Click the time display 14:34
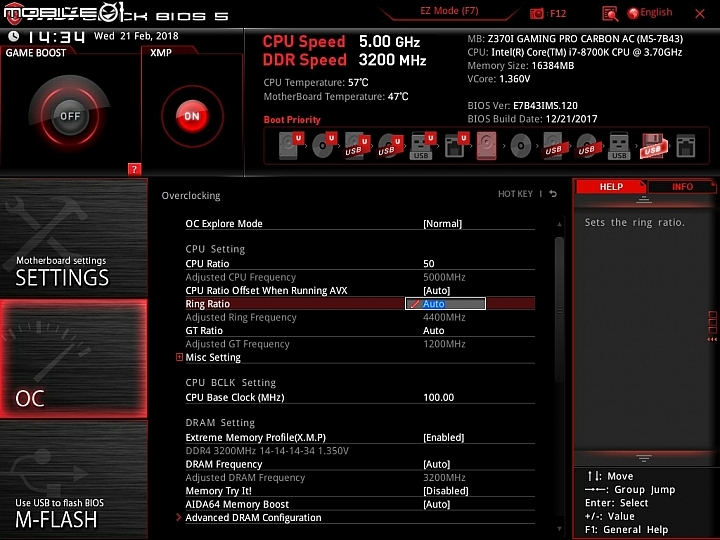Image resolution: width=720 pixels, height=540 pixels. [56, 36]
